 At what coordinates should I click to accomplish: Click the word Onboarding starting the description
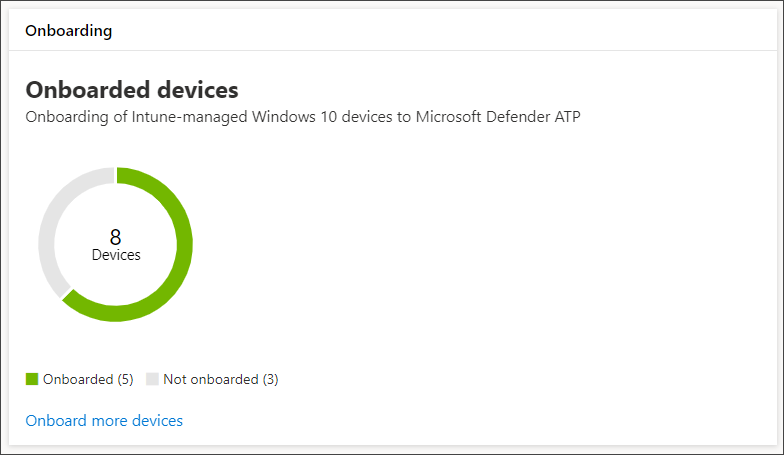(x=67, y=116)
